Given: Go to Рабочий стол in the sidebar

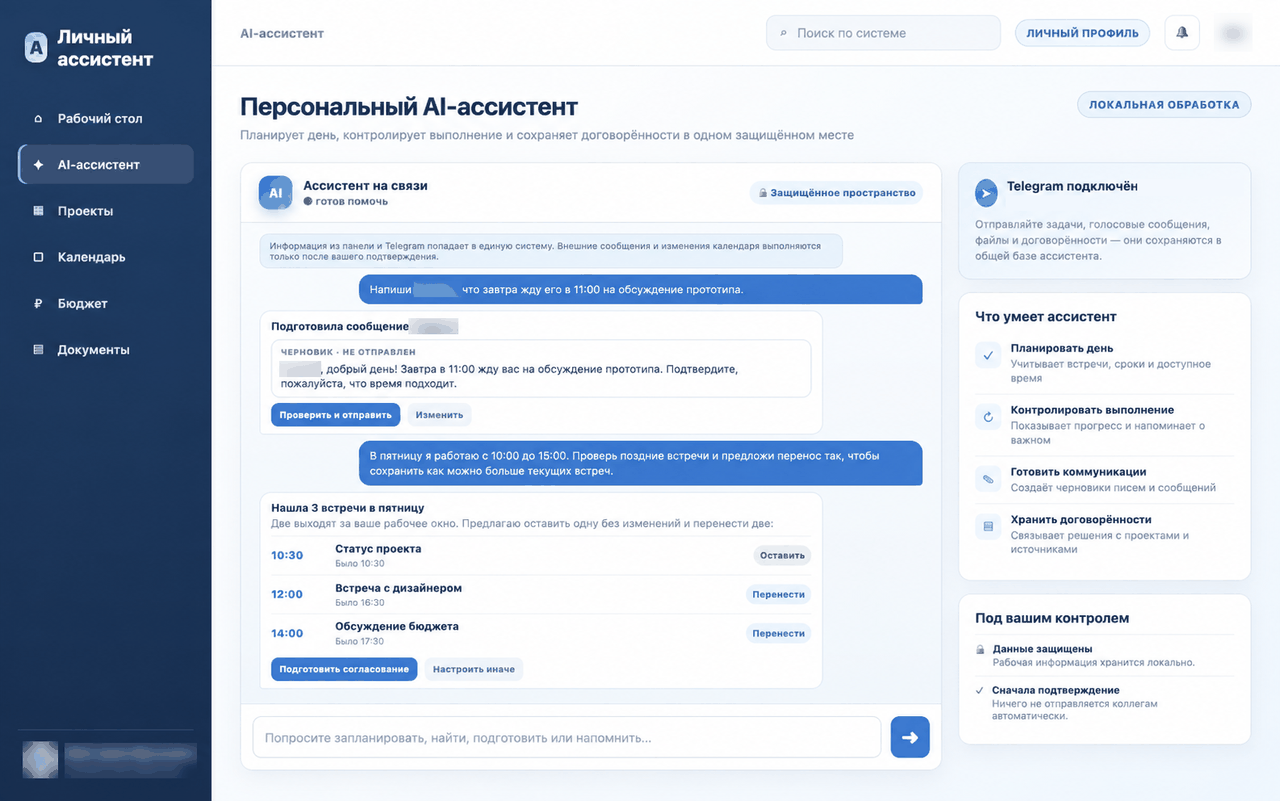Looking at the screenshot, I should coord(106,118).
